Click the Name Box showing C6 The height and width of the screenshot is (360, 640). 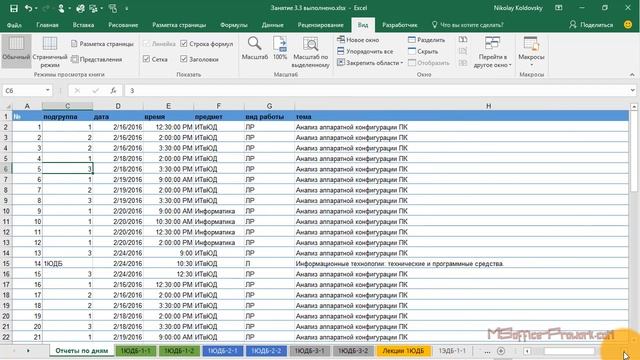pyautogui.click(x=23, y=91)
